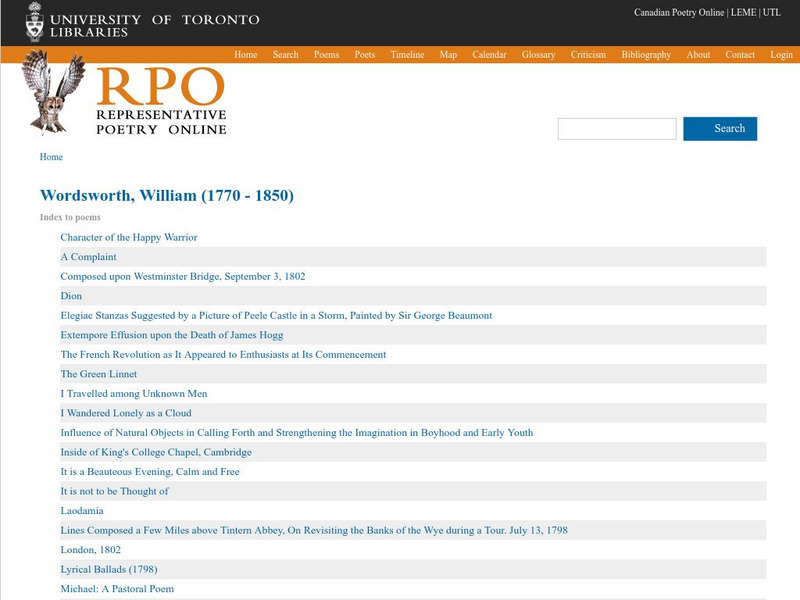Viewport: 800px width, 600px height.
Task: Open Inside of King's College Chapel, Cambridge
Action: click(x=156, y=452)
